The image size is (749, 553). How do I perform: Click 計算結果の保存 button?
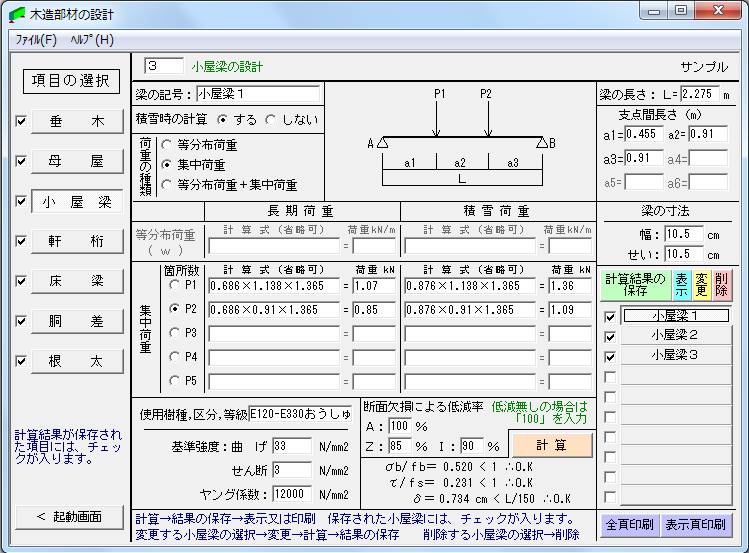[635, 285]
